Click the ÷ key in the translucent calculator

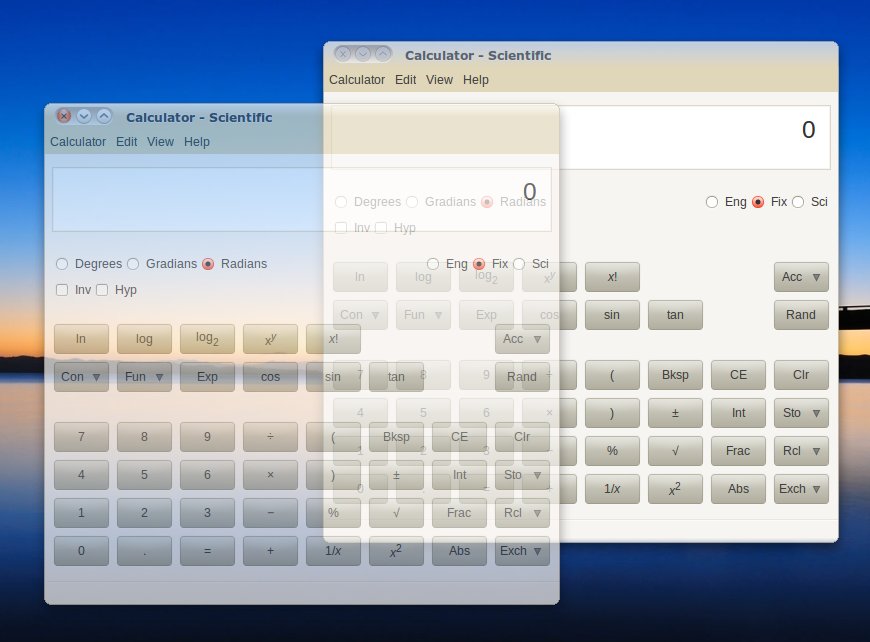click(270, 437)
